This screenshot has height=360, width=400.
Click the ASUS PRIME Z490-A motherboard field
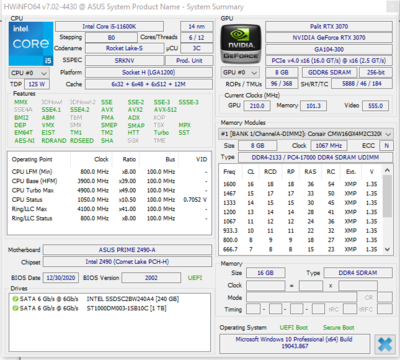coord(127,250)
